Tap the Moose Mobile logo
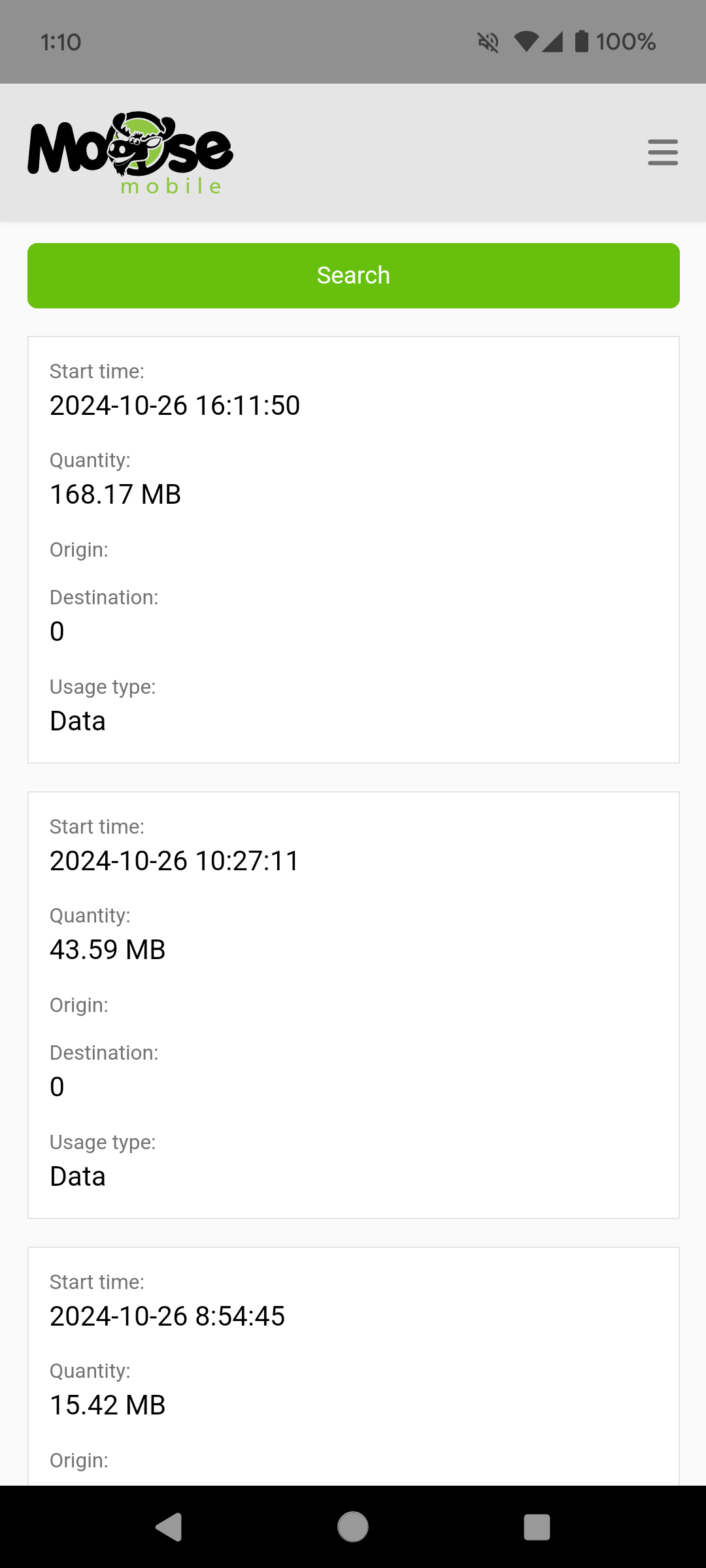Viewport: 706px width, 1568px height. pyautogui.click(x=131, y=153)
